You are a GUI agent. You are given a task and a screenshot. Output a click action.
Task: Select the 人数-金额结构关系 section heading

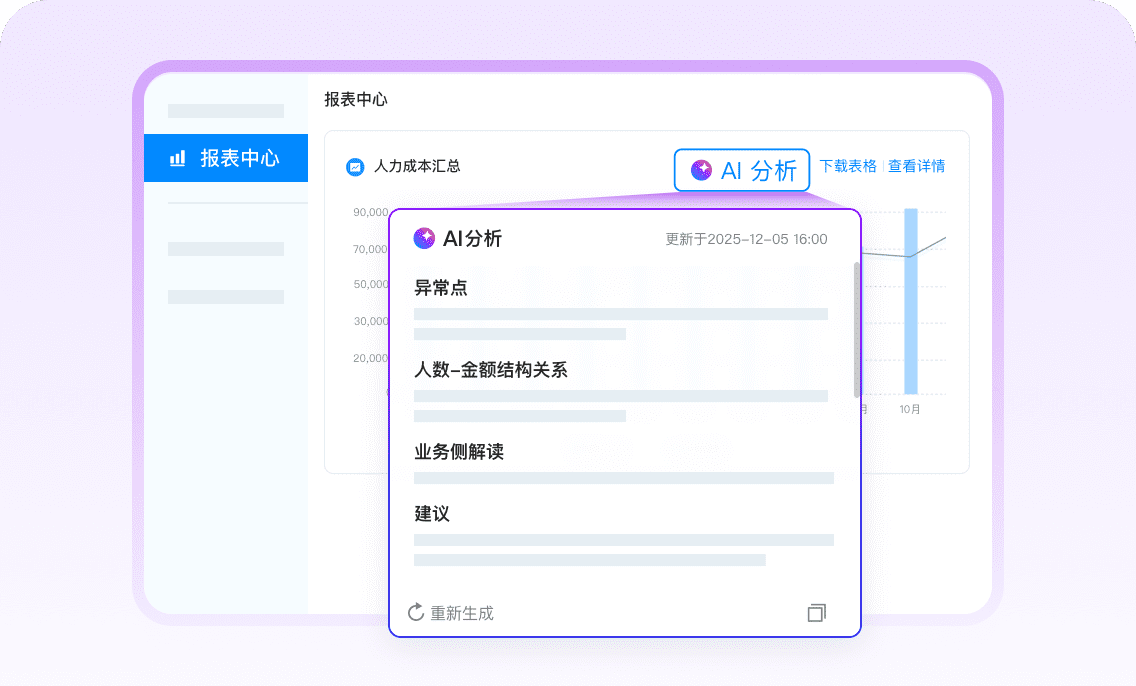tap(491, 370)
